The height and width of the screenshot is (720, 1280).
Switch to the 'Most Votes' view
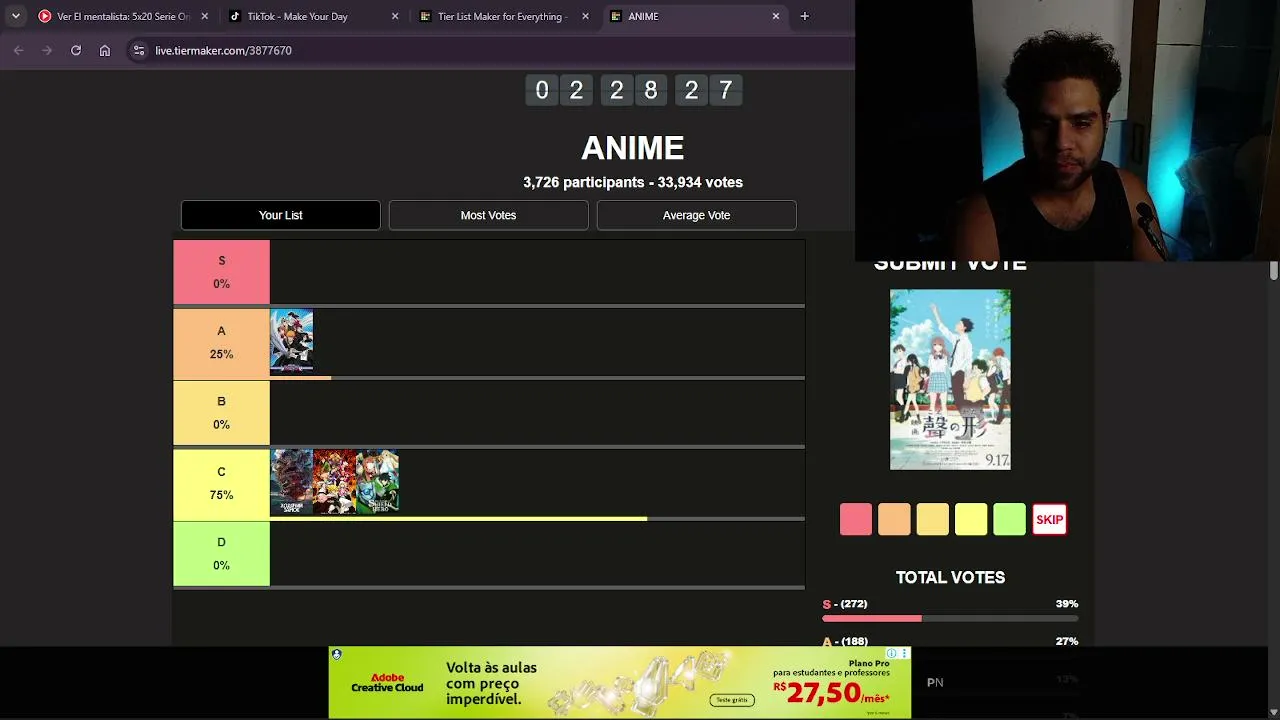click(489, 215)
